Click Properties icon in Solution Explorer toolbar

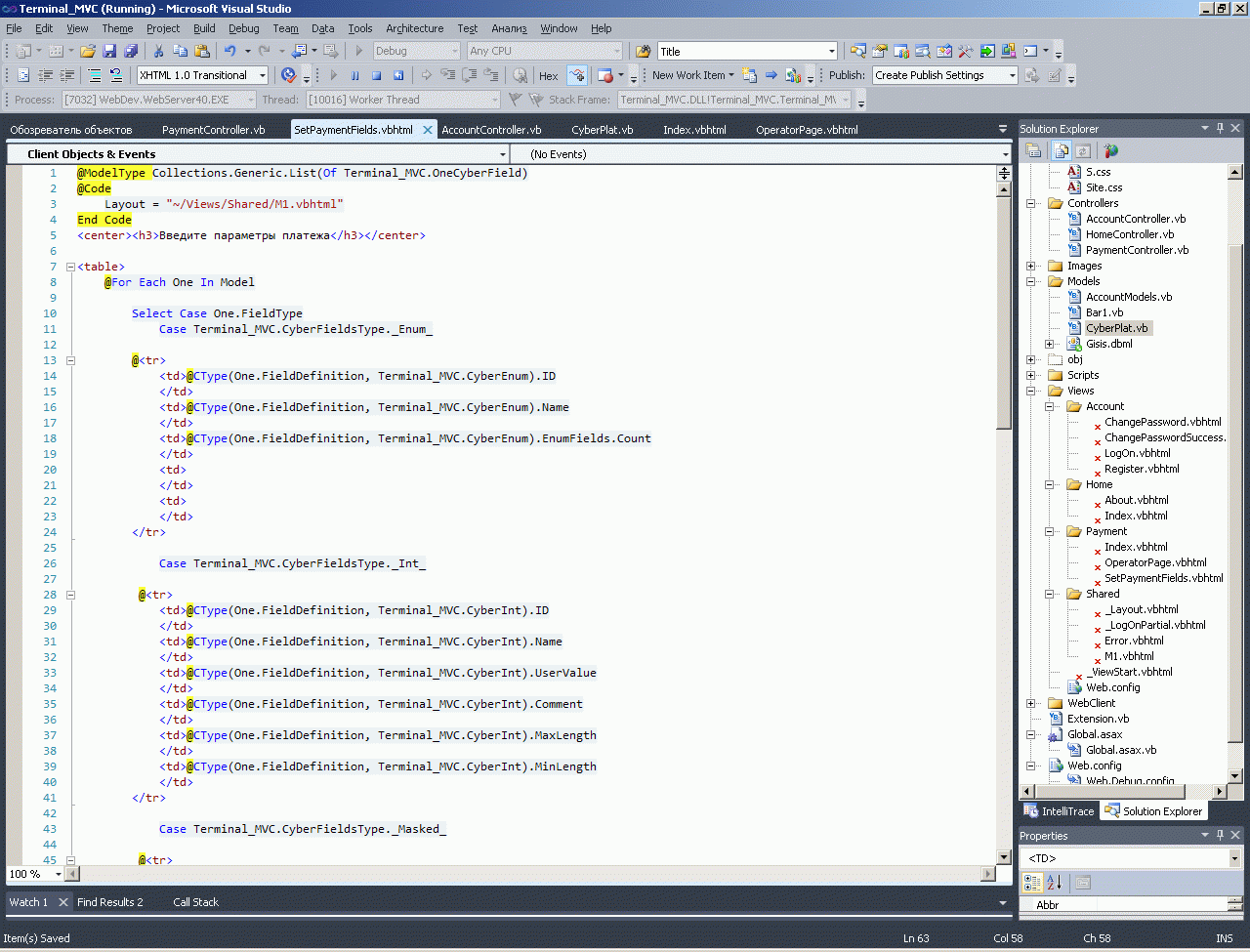pyautogui.click(x=1033, y=150)
